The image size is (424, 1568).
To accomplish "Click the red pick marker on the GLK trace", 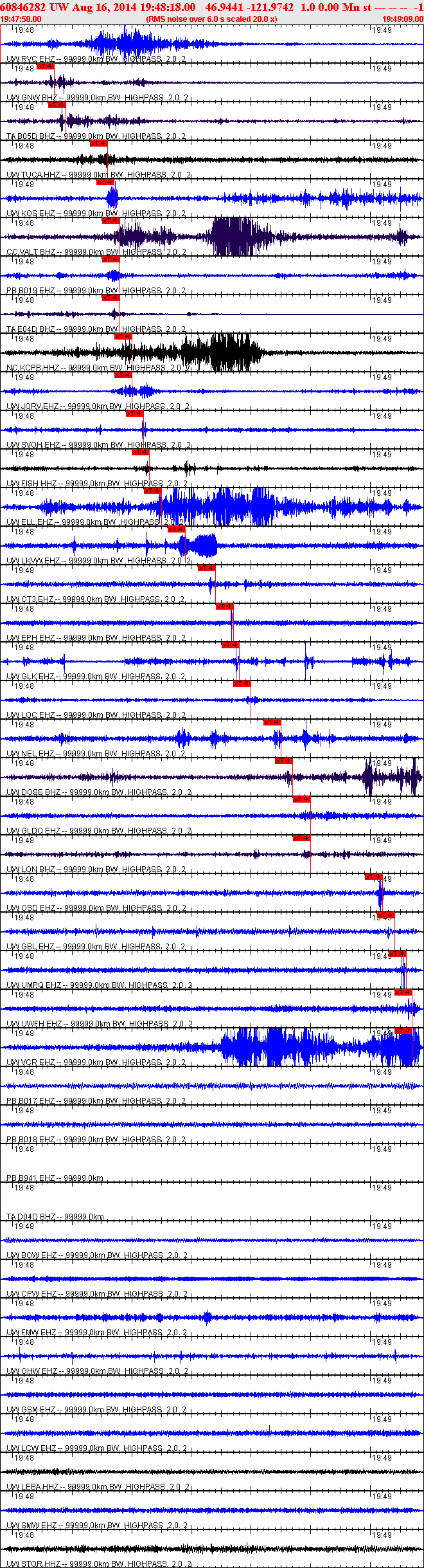I will click(229, 645).
